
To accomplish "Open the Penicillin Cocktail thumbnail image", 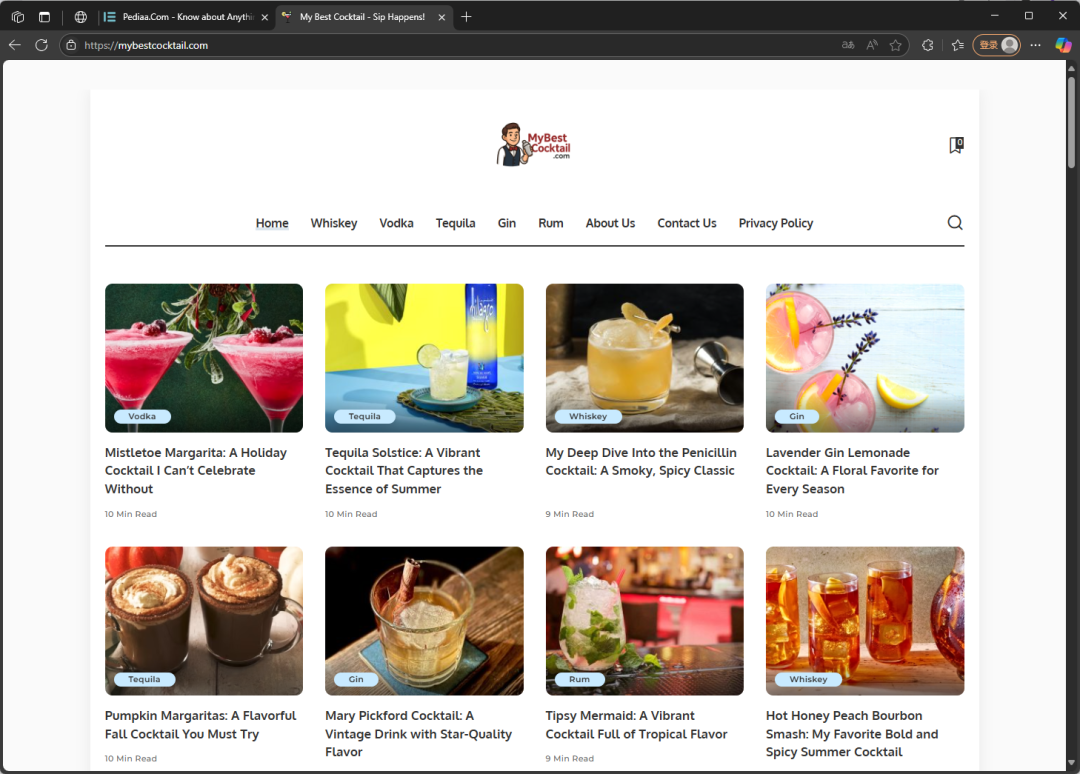I will (x=644, y=357).
